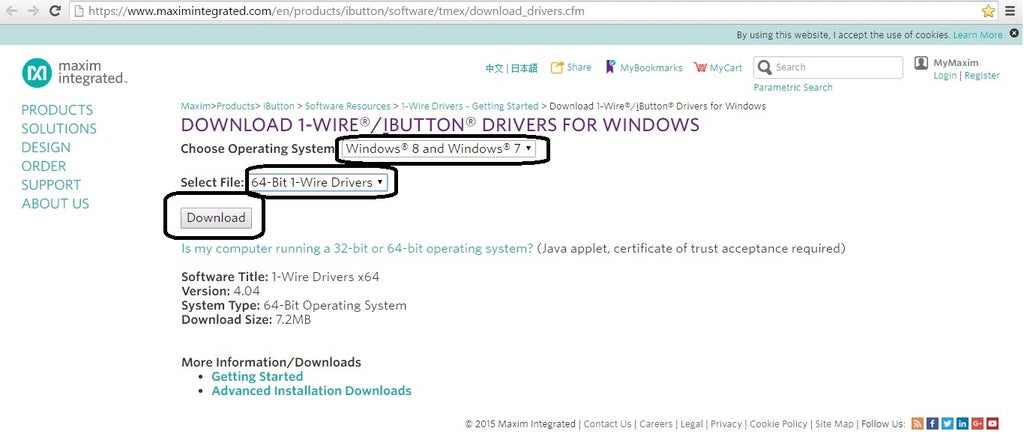Click the iButton breadcrumb link
This screenshot has height=440, width=1024.
(x=279, y=106)
